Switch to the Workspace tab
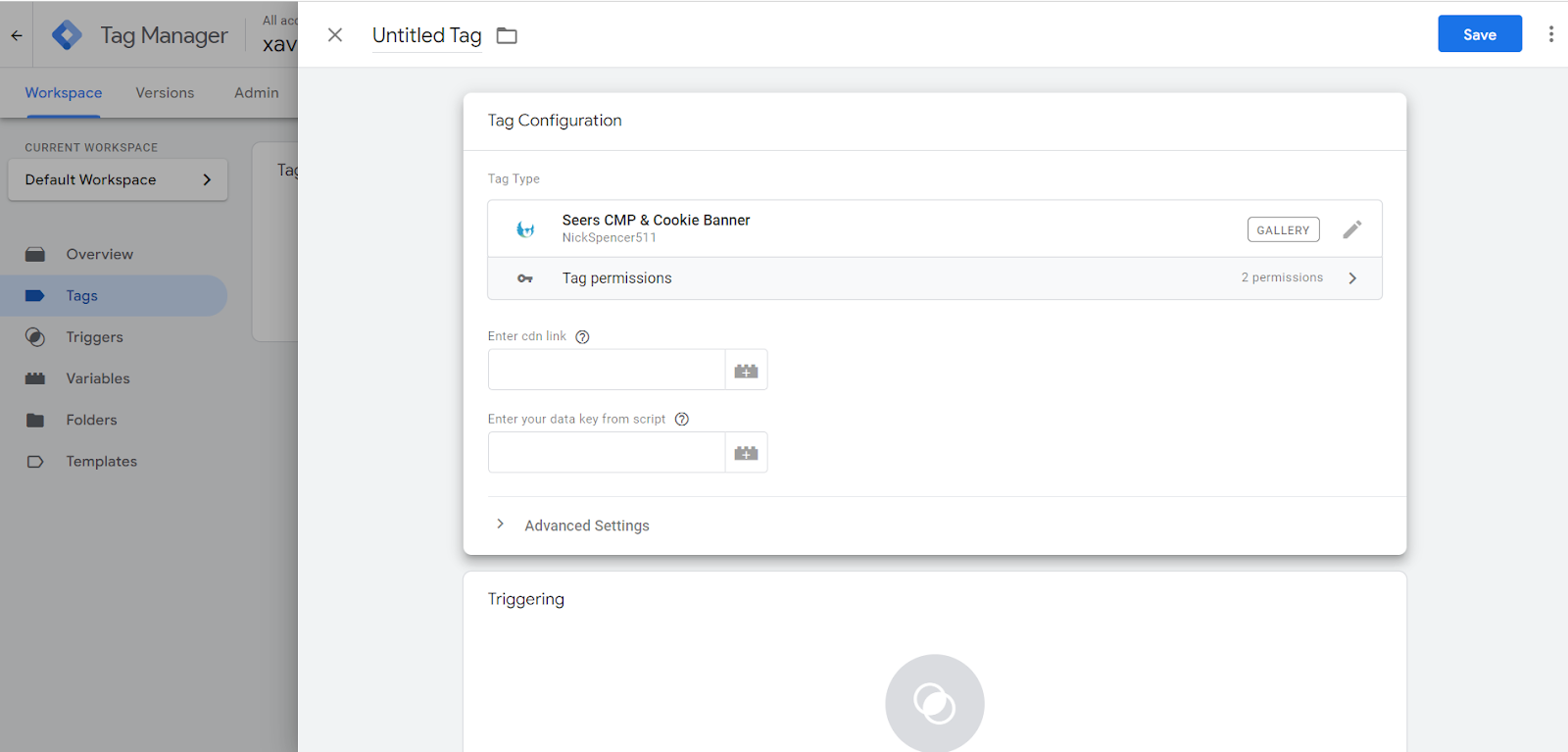Viewport: 1568px width, 752px height. [x=64, y=93]
